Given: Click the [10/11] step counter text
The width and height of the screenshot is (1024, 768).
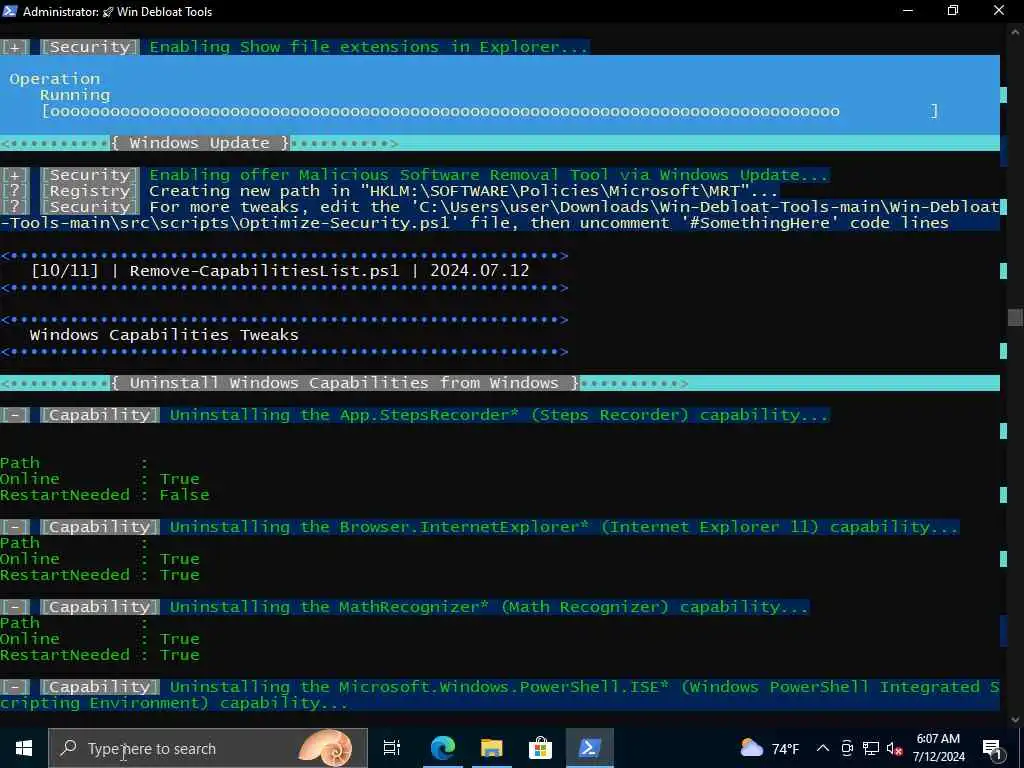Looking at the screenshot, I should pos(65,270).
